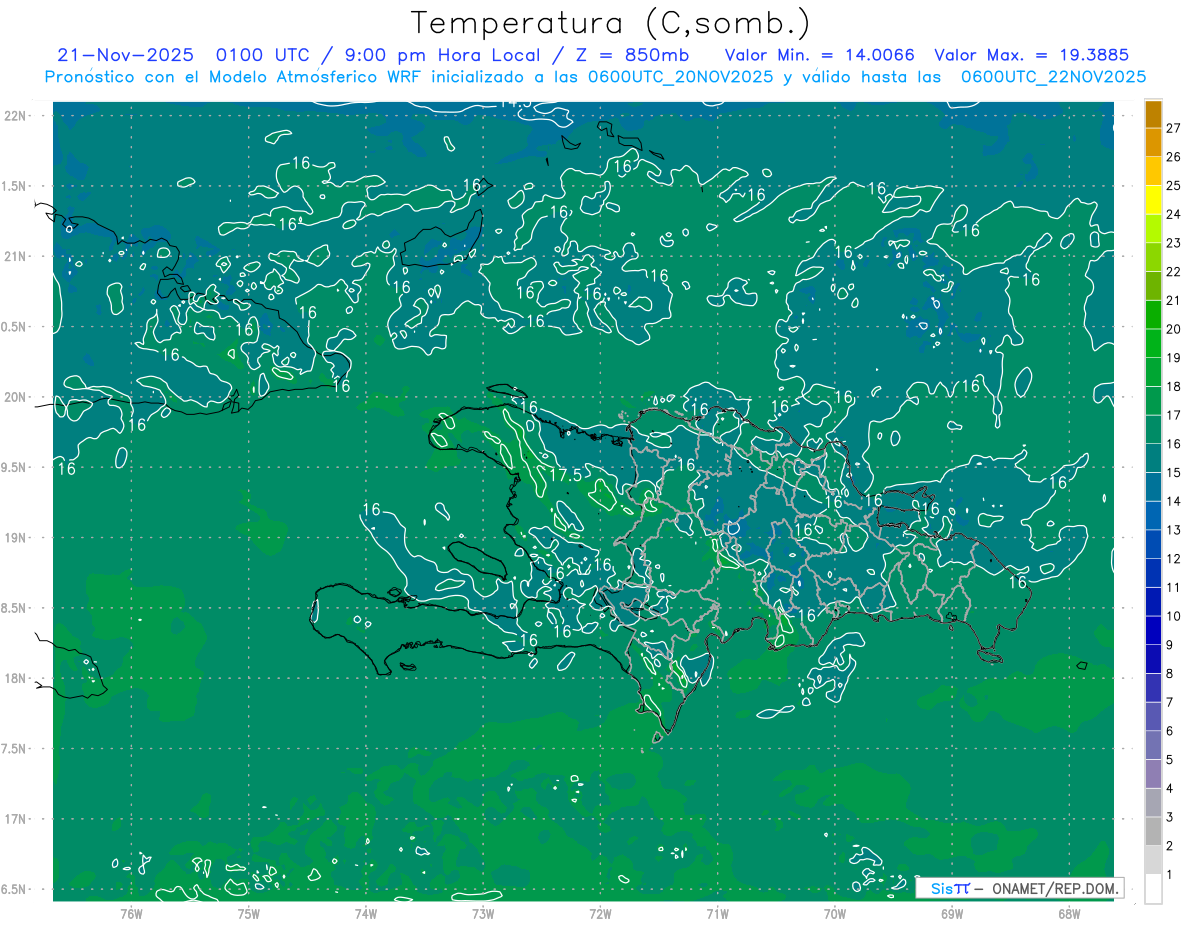Image resolution: width=1200 pixels, height=927 pixels.
Task: Click colorbar scale number '15'
Action: click(1174, 473)
